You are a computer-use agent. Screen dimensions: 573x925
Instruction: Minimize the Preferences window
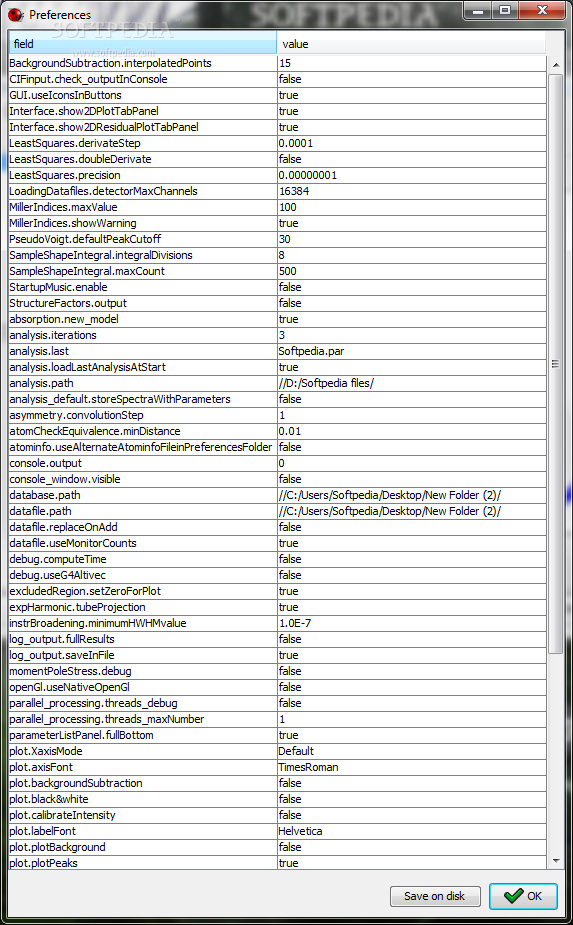(479, 11)
